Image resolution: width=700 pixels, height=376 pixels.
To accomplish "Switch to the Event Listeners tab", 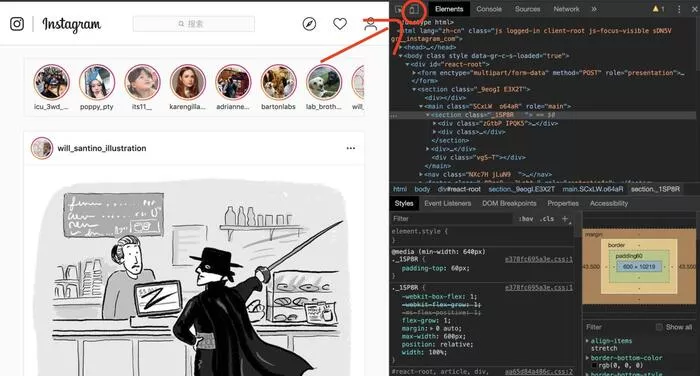I will coord(447,203).
